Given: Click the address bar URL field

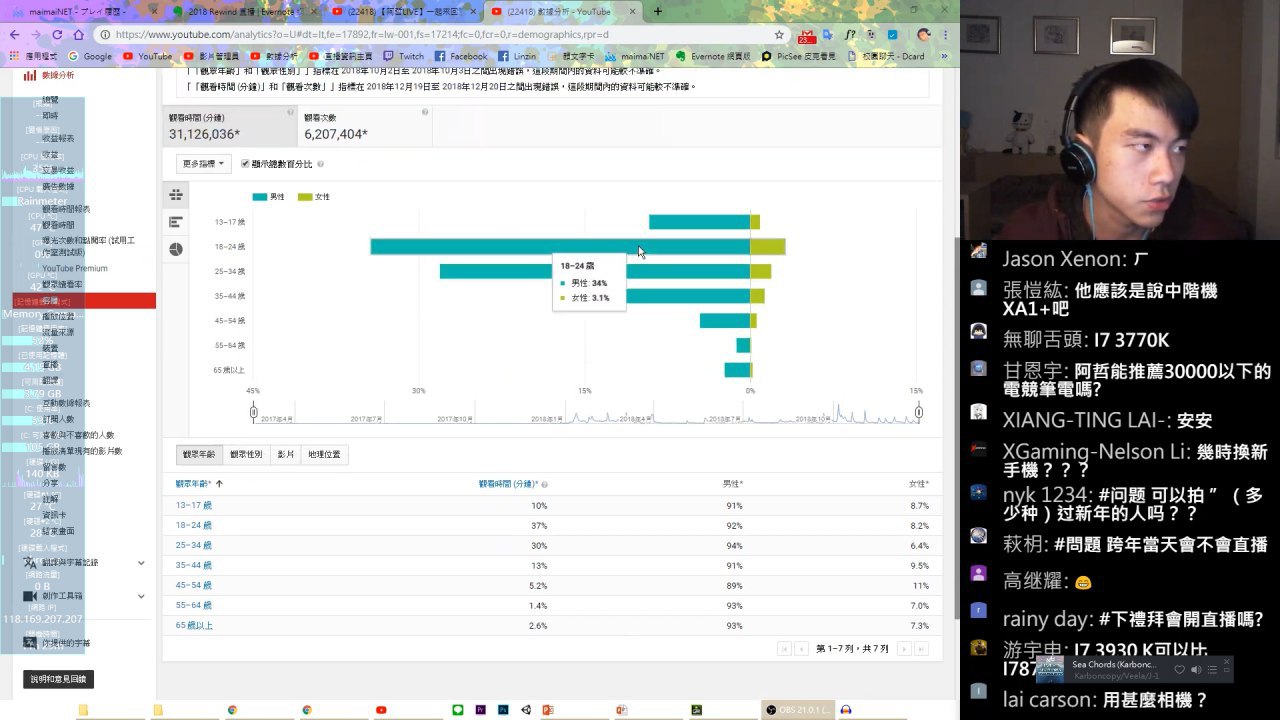Looking at the screenshot, I should pos(440,34).
